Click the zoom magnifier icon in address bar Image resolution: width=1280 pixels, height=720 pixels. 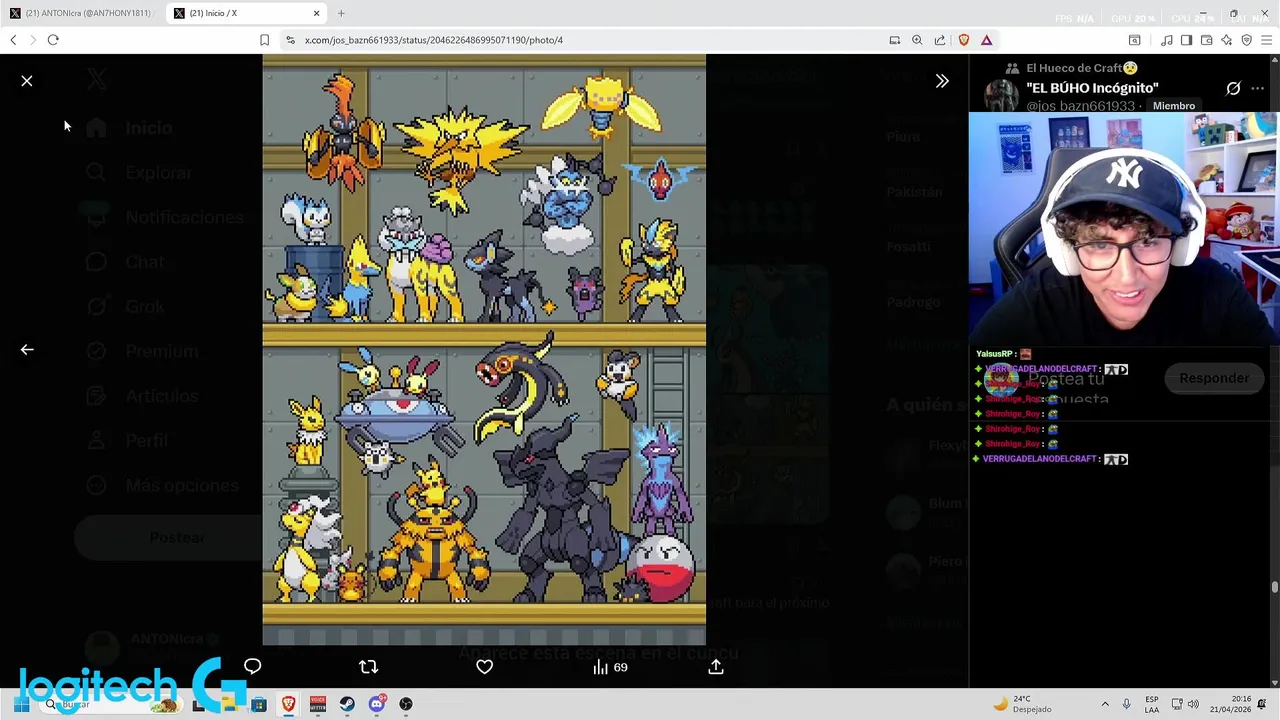917,40
